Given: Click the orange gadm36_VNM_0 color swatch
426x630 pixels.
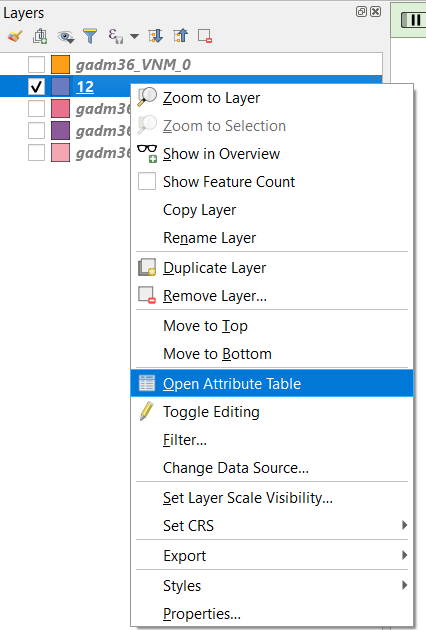Looking at the screenshot, I should click(x=60, y=64).
